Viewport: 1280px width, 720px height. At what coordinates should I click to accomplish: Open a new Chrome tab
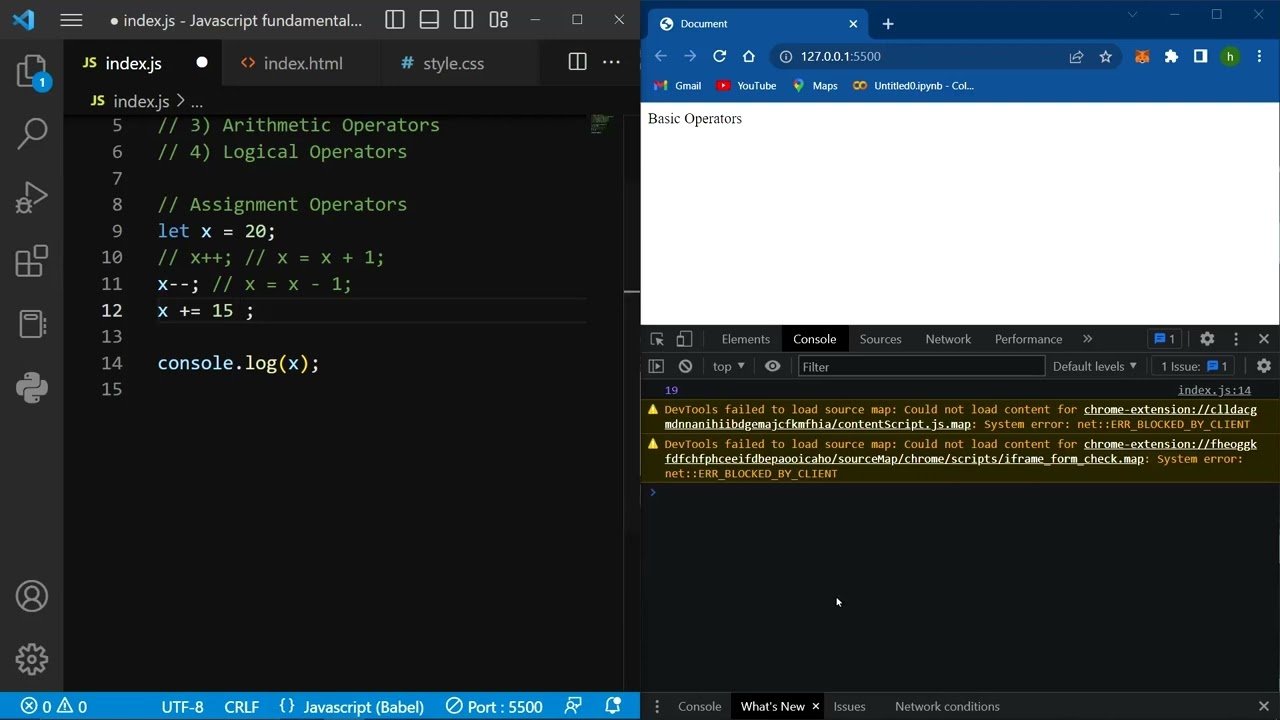coord(887,24)
